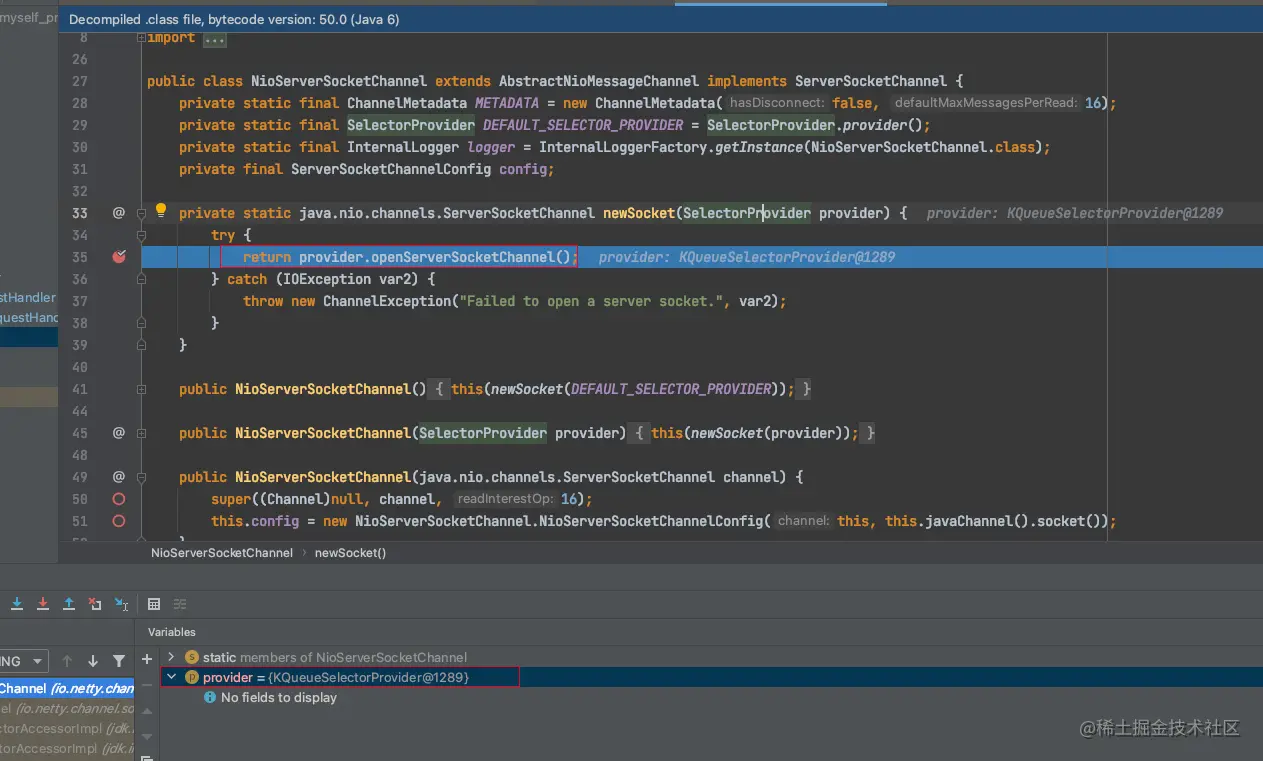Expand the folded constructor at line 45

point(142,433)
